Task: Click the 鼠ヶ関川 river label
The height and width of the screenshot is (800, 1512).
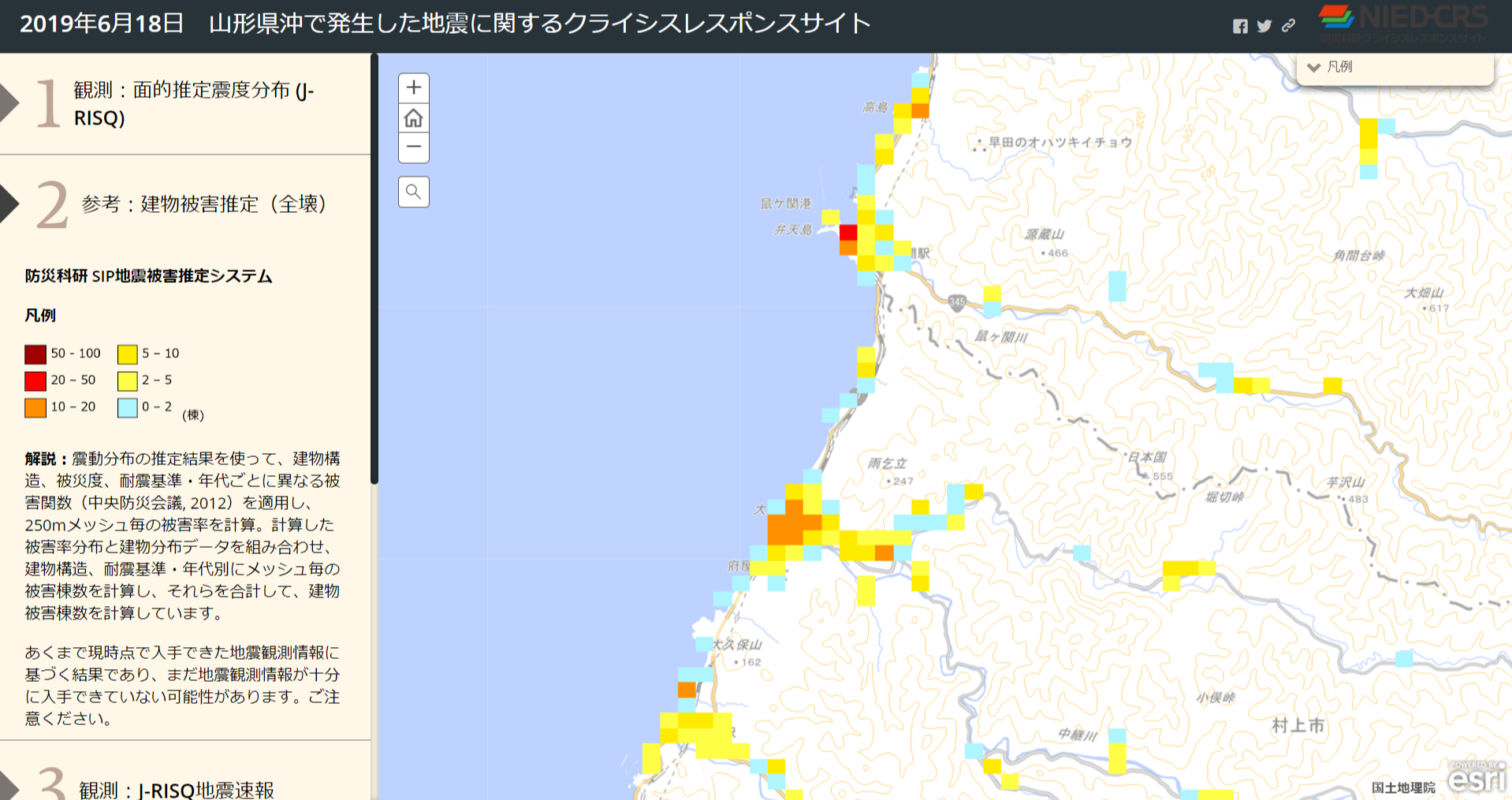Action: pos(1001,337)
